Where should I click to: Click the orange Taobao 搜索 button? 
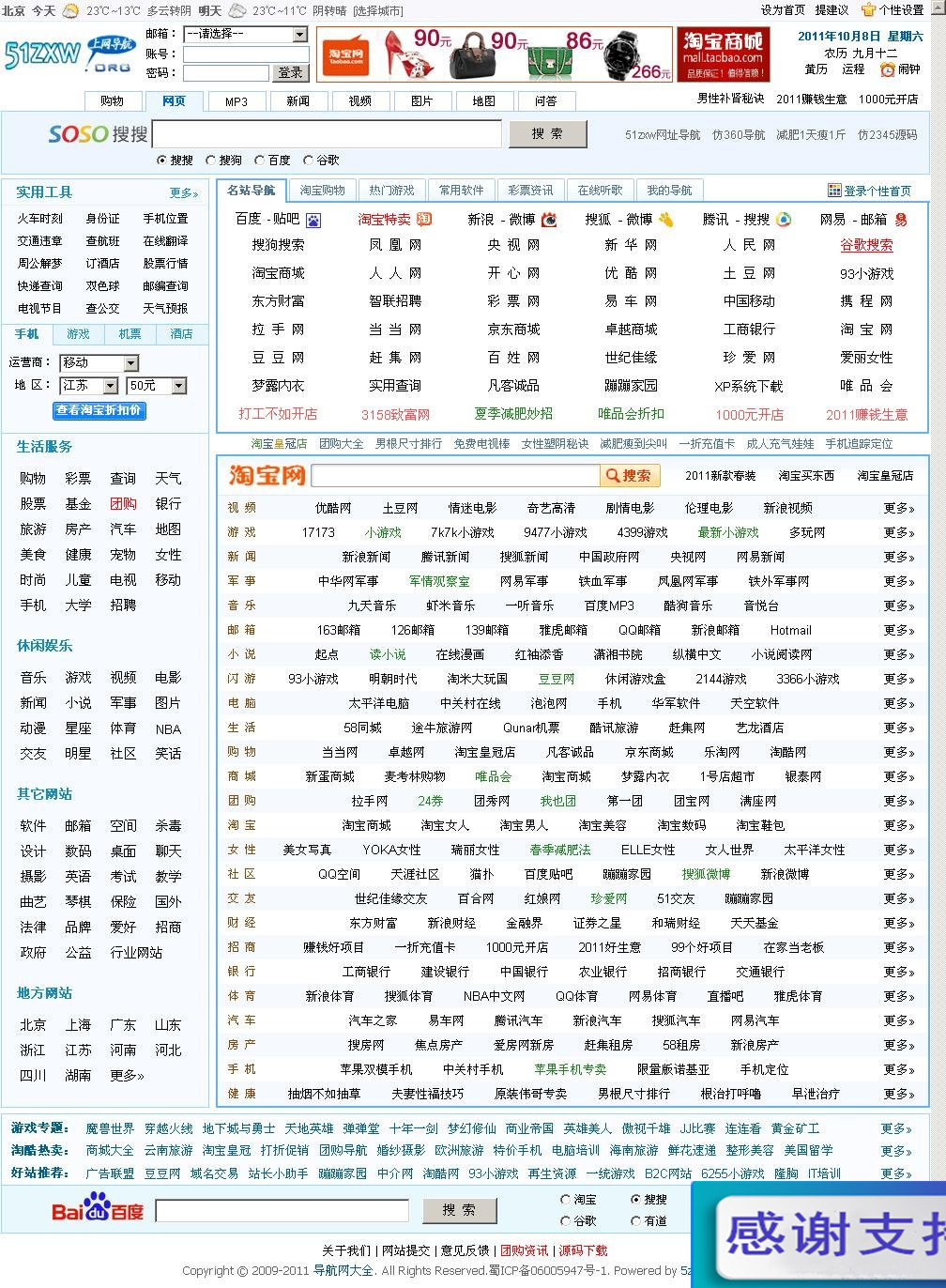click(x=630, y=476)
